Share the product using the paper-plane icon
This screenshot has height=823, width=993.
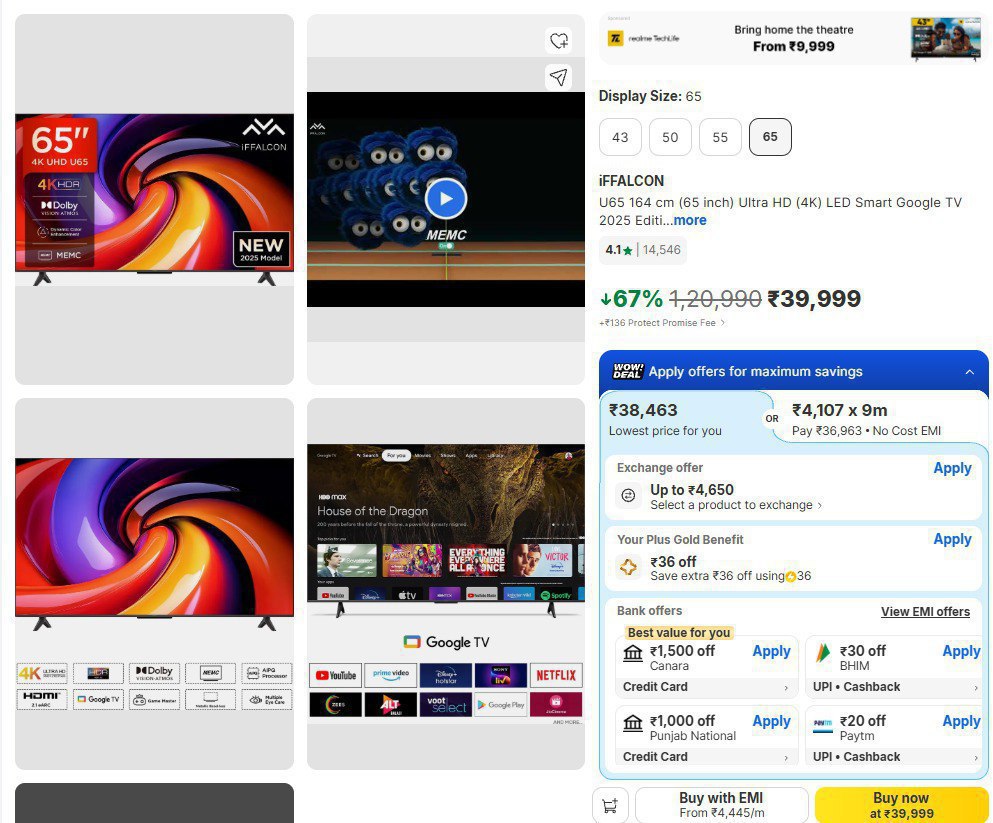click(x=559, y=77)
